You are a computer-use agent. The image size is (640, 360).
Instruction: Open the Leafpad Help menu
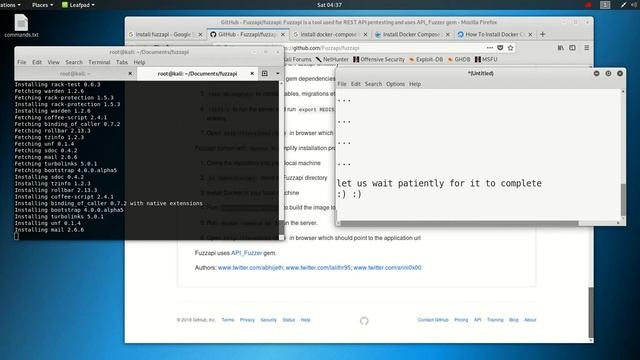click(415, 84)
